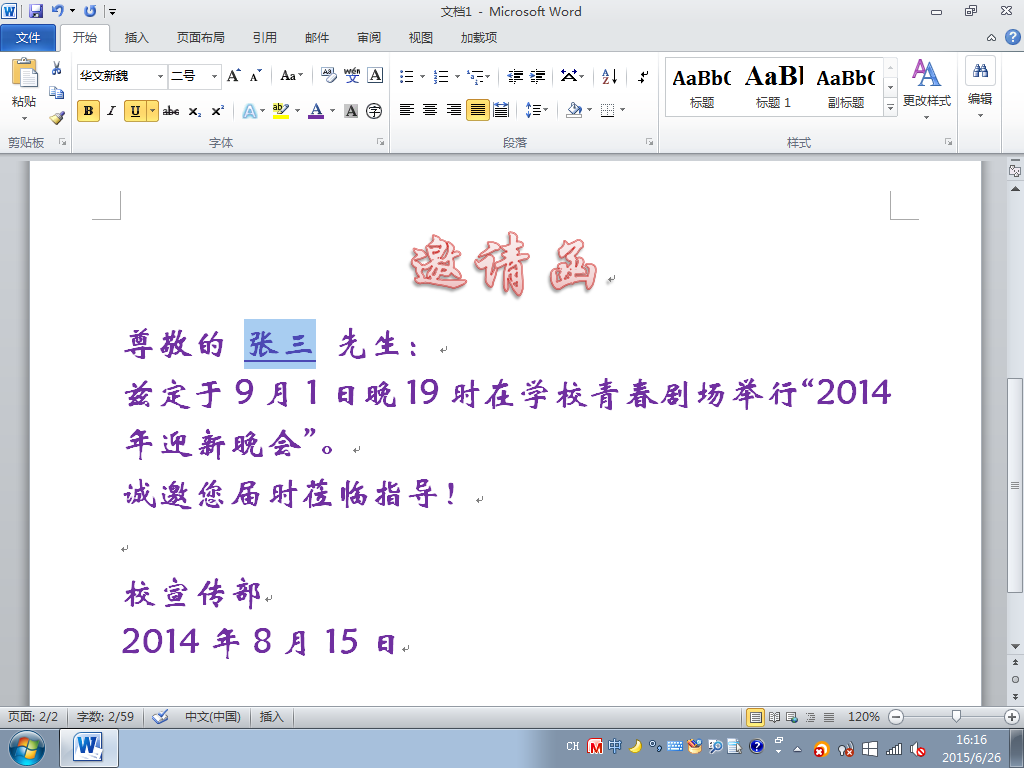Open Styles pane launcher
Screen dimensions: 1024x768
click(x=948, y=142)
